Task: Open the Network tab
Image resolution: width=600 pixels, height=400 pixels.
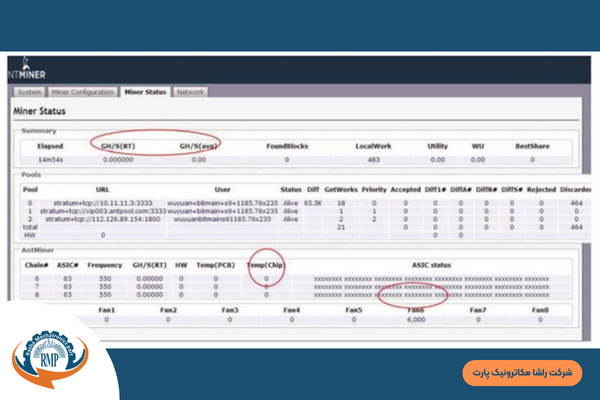Action: point(191,92)
